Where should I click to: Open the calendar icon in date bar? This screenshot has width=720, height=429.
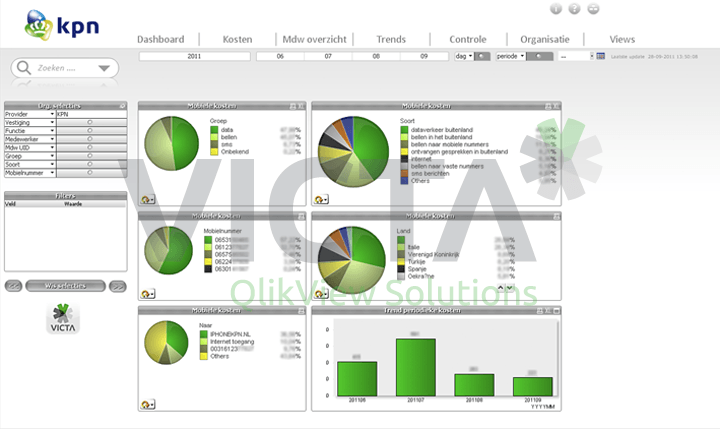(x=601, y=56)
